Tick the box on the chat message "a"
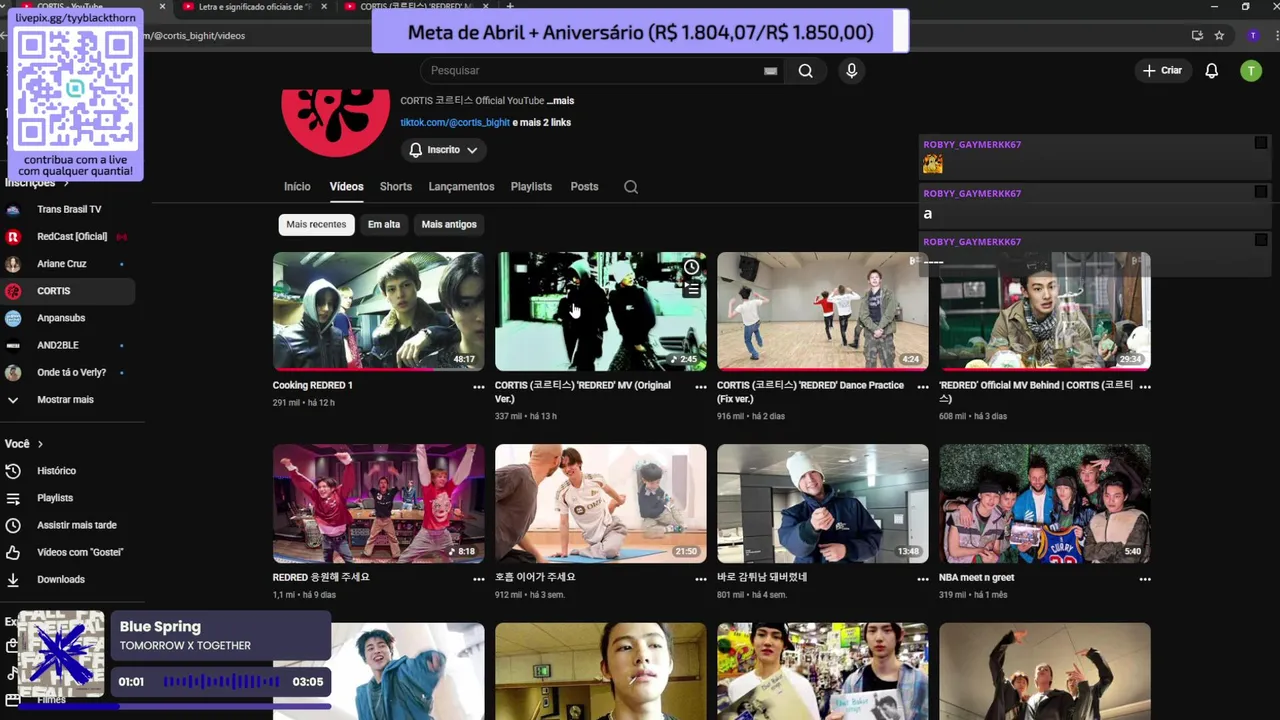 1261,191
